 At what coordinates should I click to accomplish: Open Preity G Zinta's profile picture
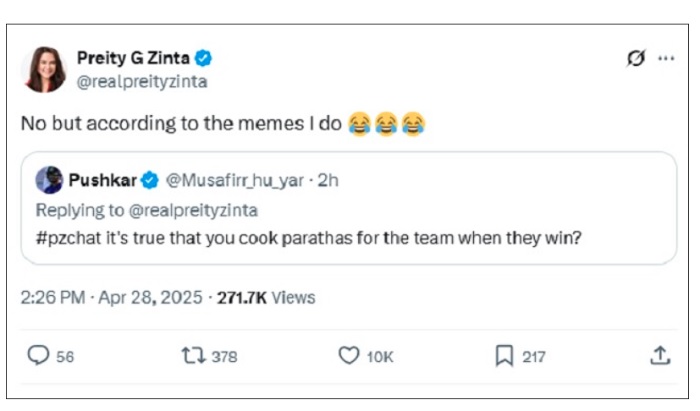pyautogui.click(x=44, y=69)
